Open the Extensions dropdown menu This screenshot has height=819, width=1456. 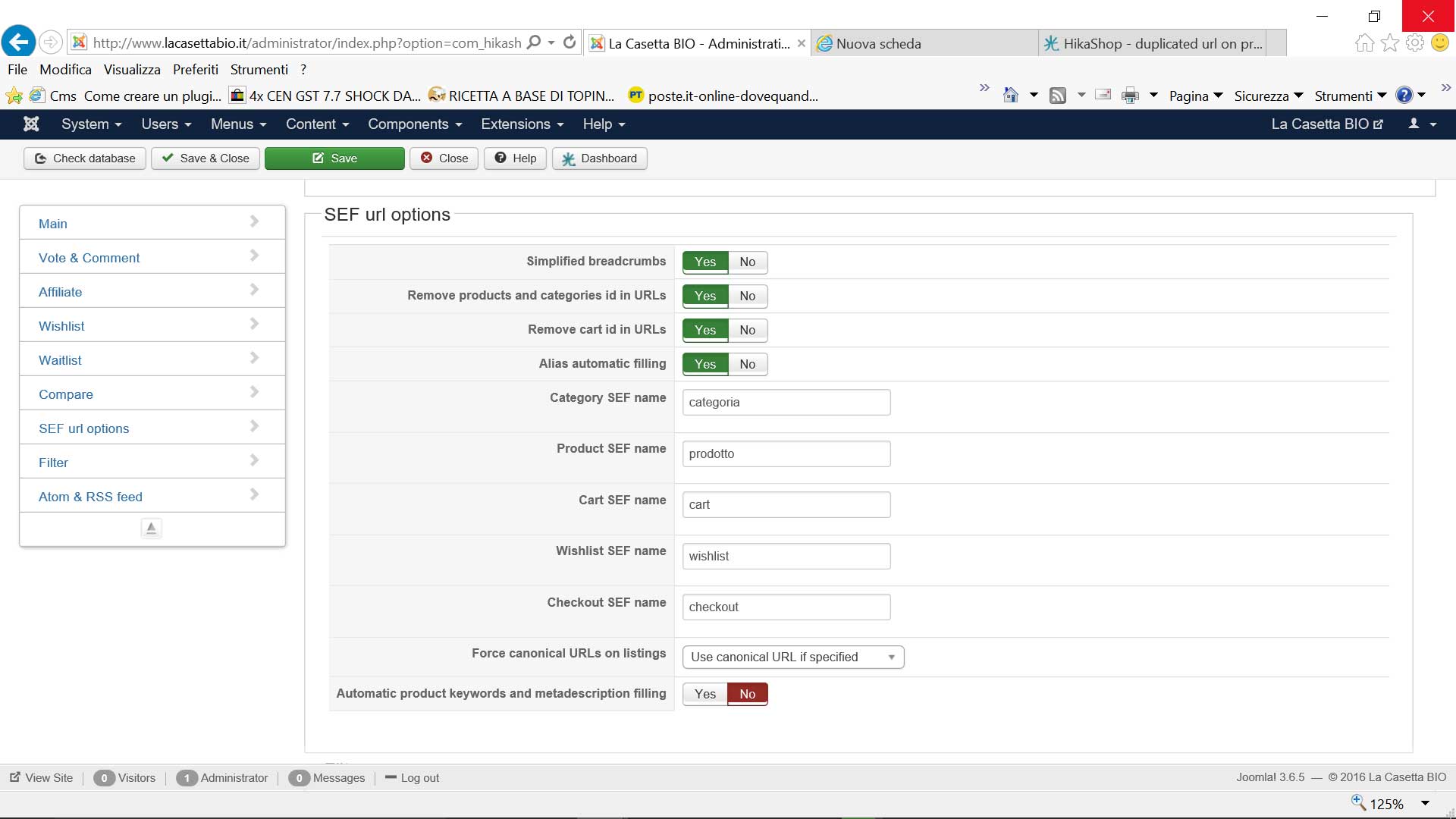pos(522,124)
